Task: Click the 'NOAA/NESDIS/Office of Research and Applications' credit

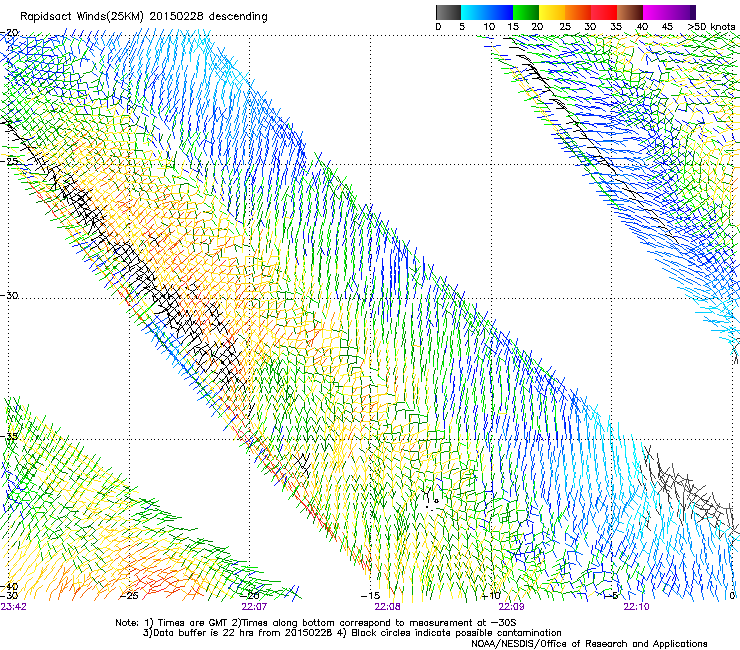Action: tap(589, 644)
